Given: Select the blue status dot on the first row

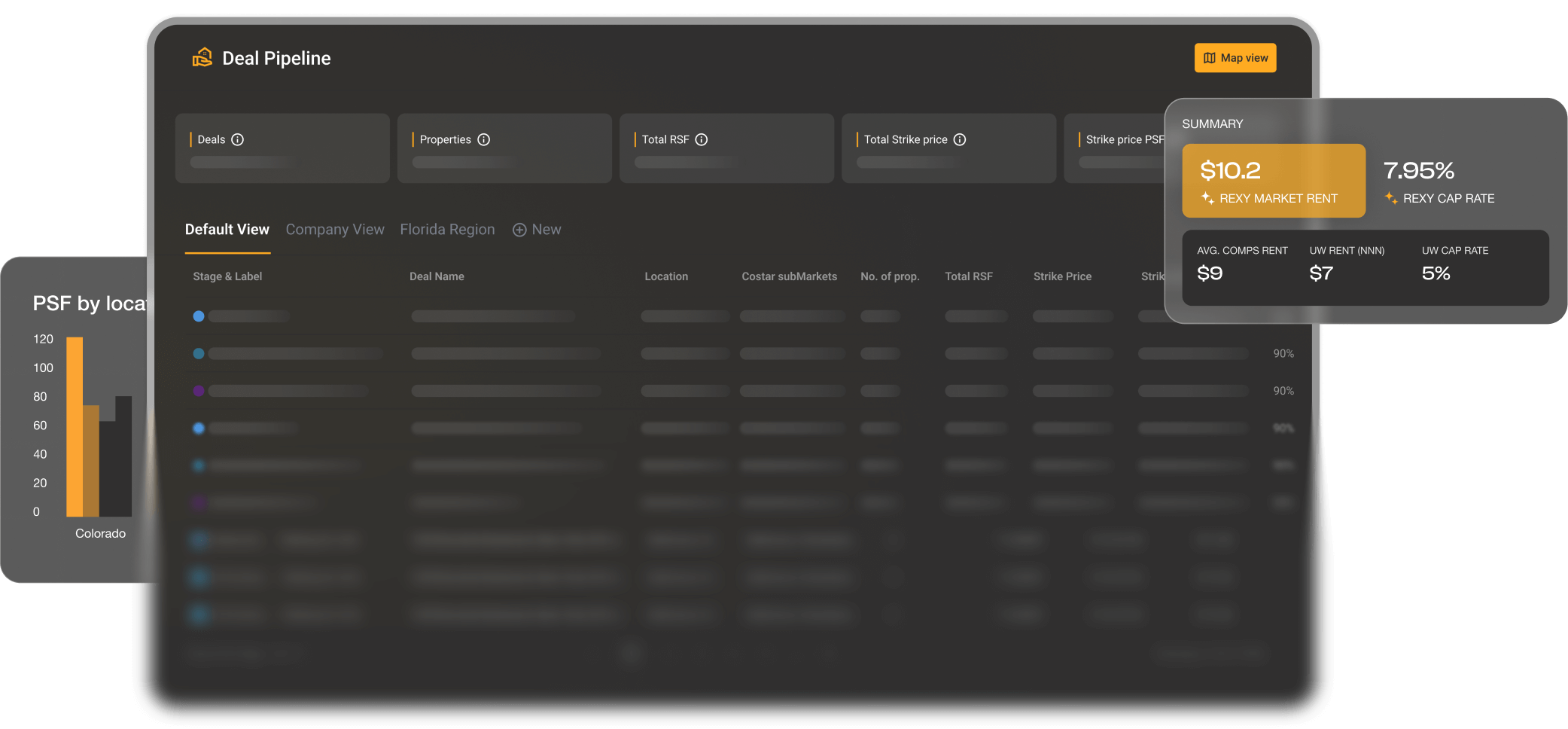Looking at the screenshot, I should coord(198,316).
